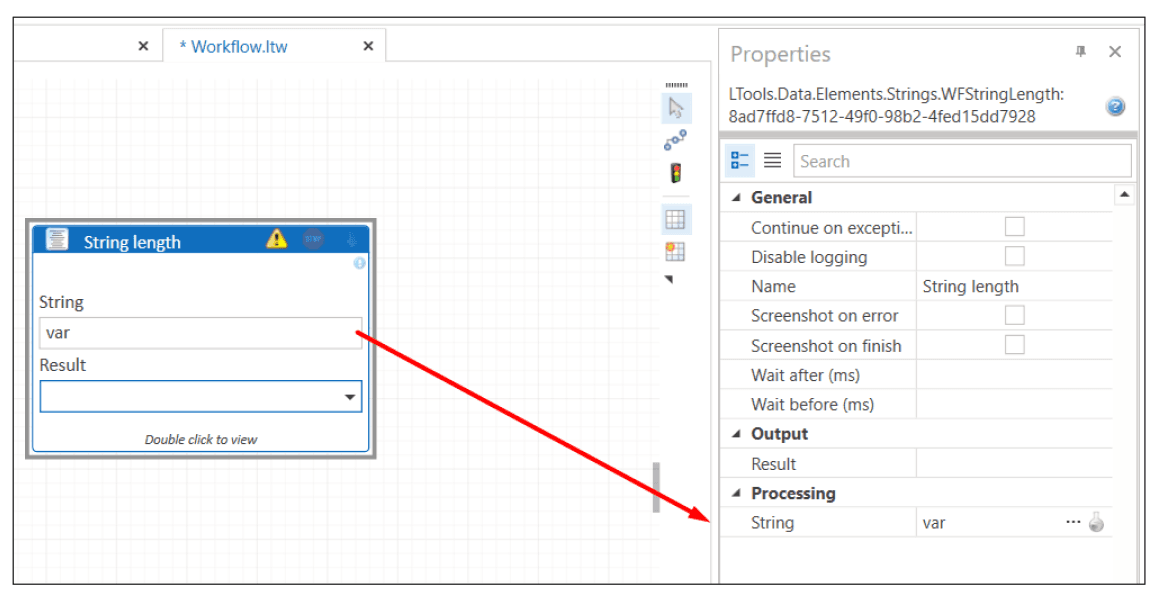This screenshot has width=1165, height=595.
Task: Switch properties to categorized view
Action: point(740,160)
